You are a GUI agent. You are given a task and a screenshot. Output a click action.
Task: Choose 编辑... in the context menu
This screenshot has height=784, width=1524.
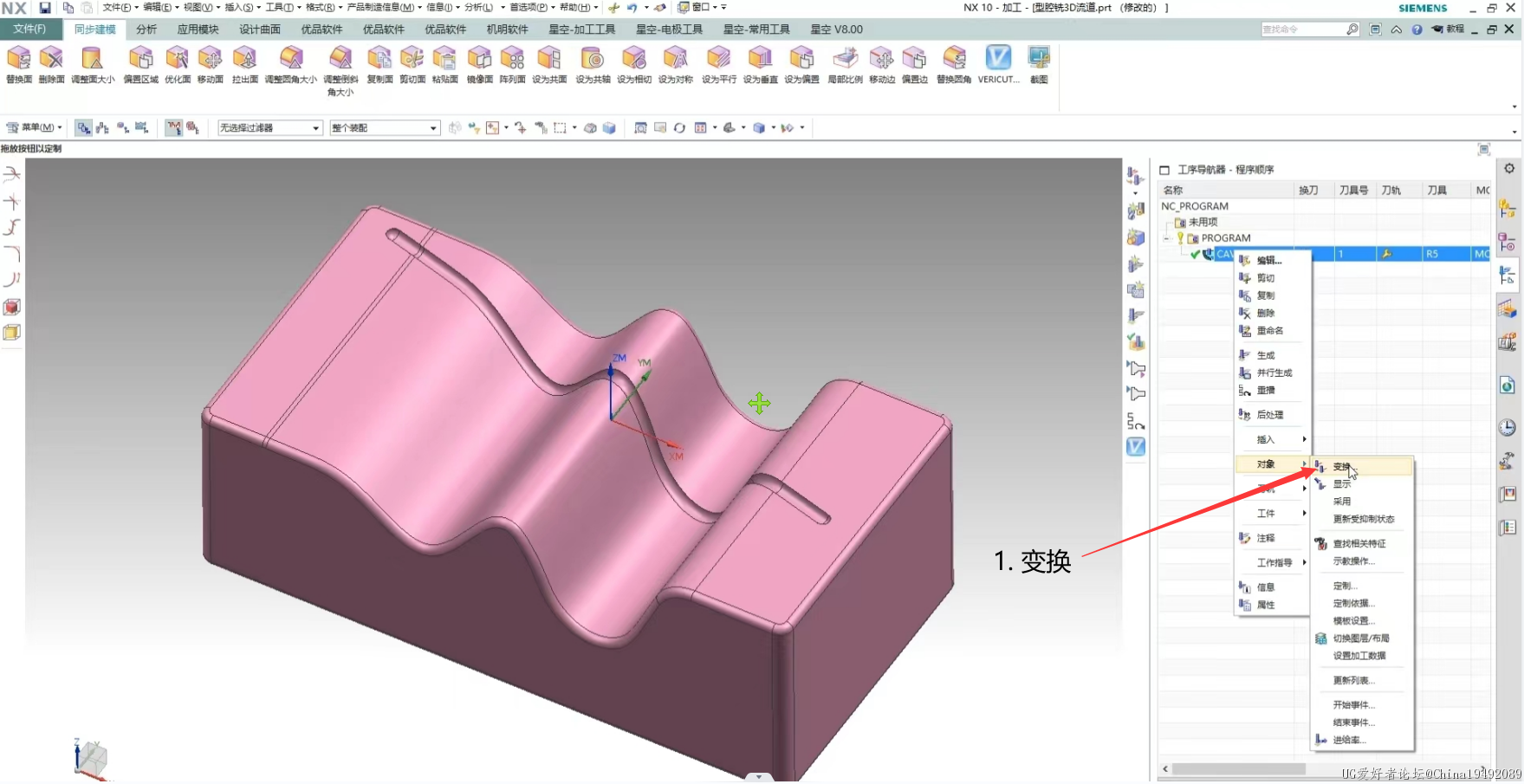pos(1271,261)
